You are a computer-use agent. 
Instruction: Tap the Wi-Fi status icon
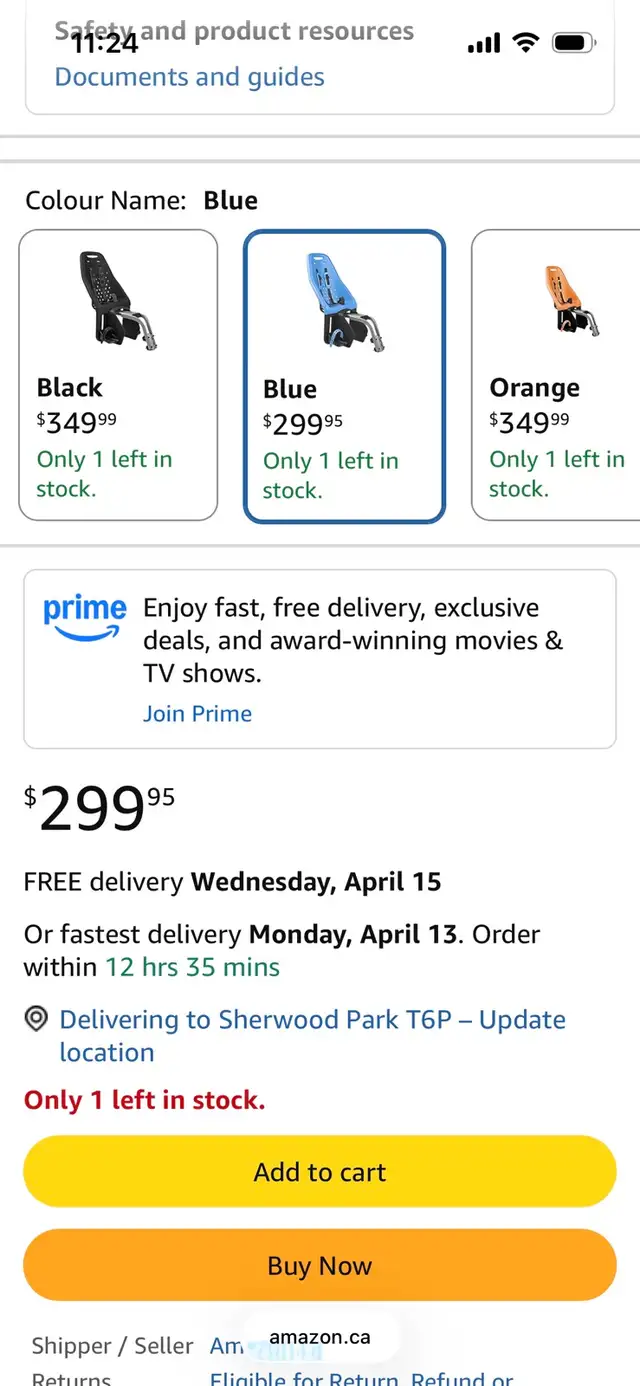pos(524,43)
